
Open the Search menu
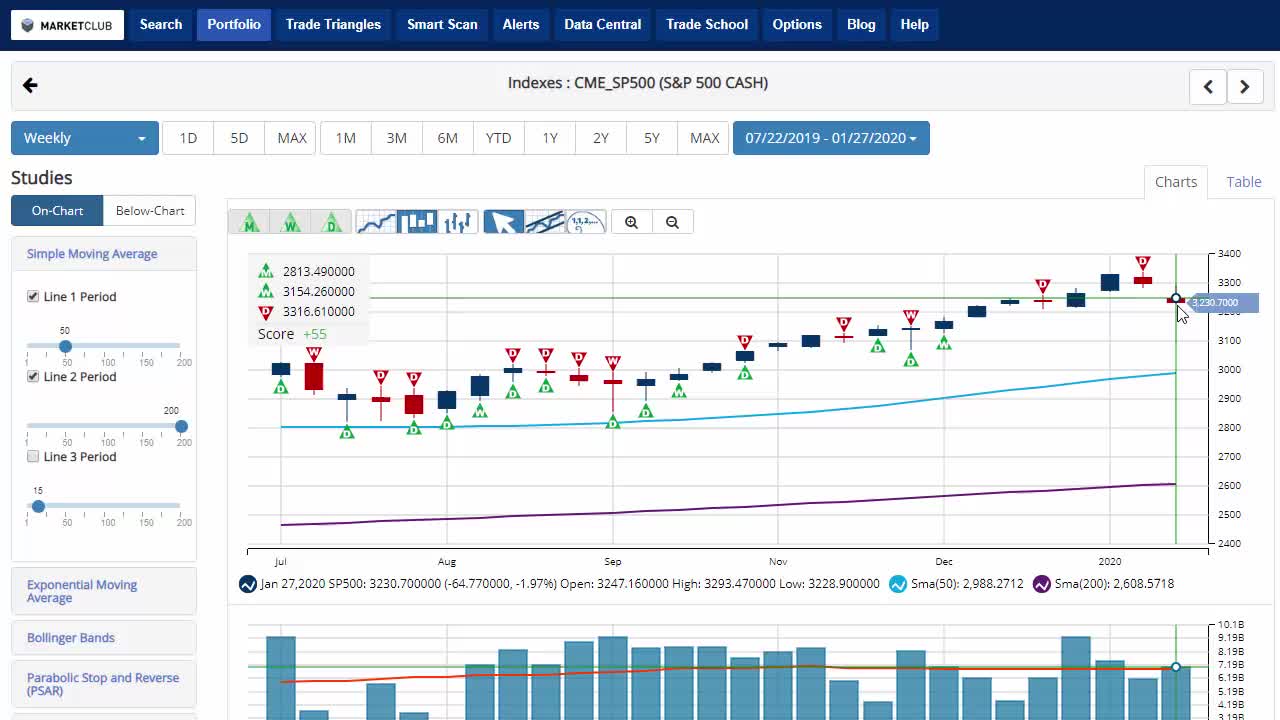[161, 25]
